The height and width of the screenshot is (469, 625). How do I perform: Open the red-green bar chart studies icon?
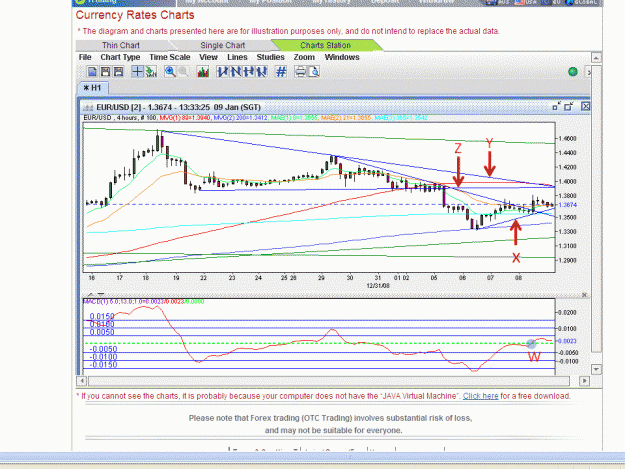pos(203,72)
